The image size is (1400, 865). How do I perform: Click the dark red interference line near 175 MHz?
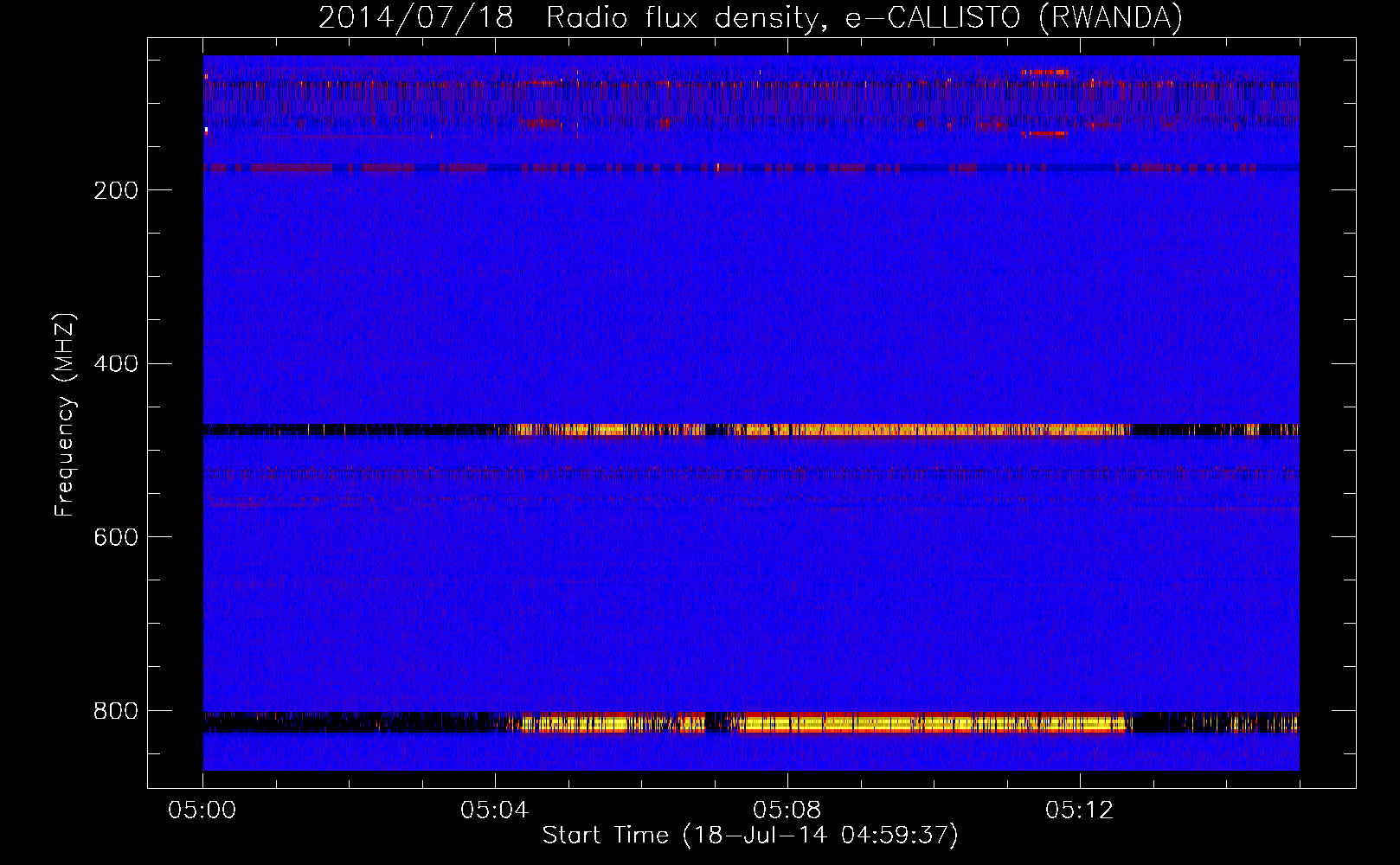[x=751, y=168]
